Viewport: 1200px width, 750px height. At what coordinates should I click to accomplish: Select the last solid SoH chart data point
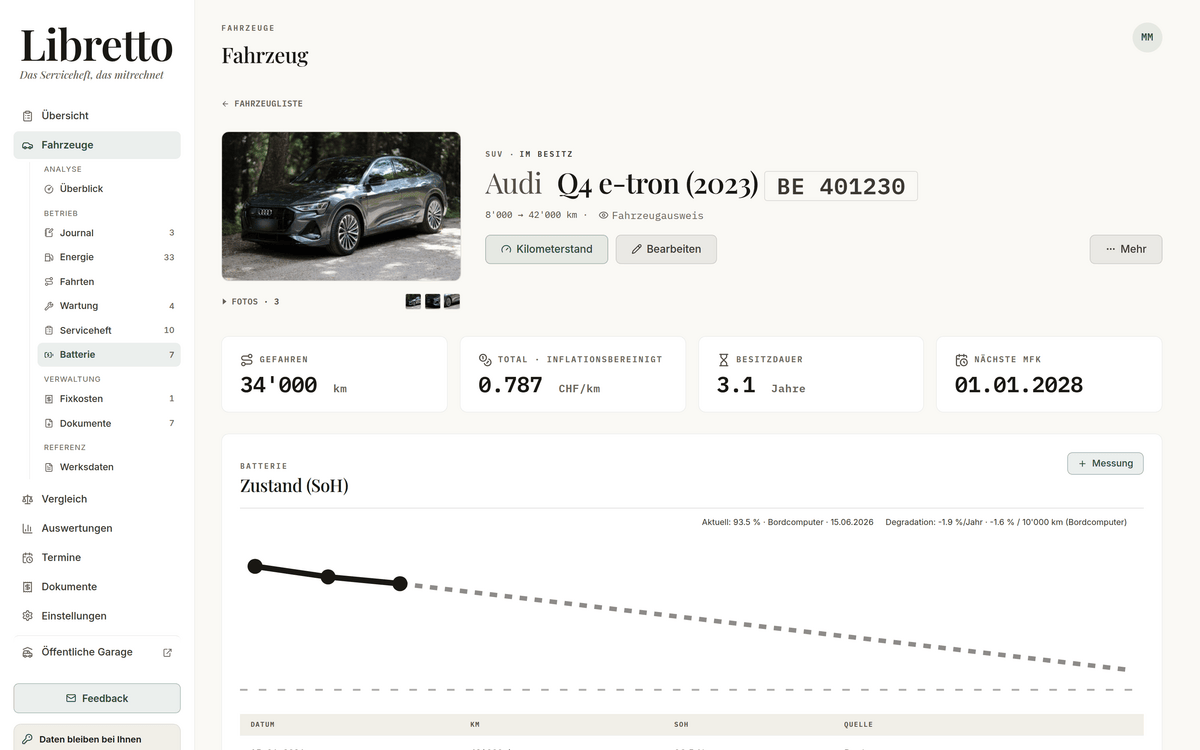click(x=400, y=583)
